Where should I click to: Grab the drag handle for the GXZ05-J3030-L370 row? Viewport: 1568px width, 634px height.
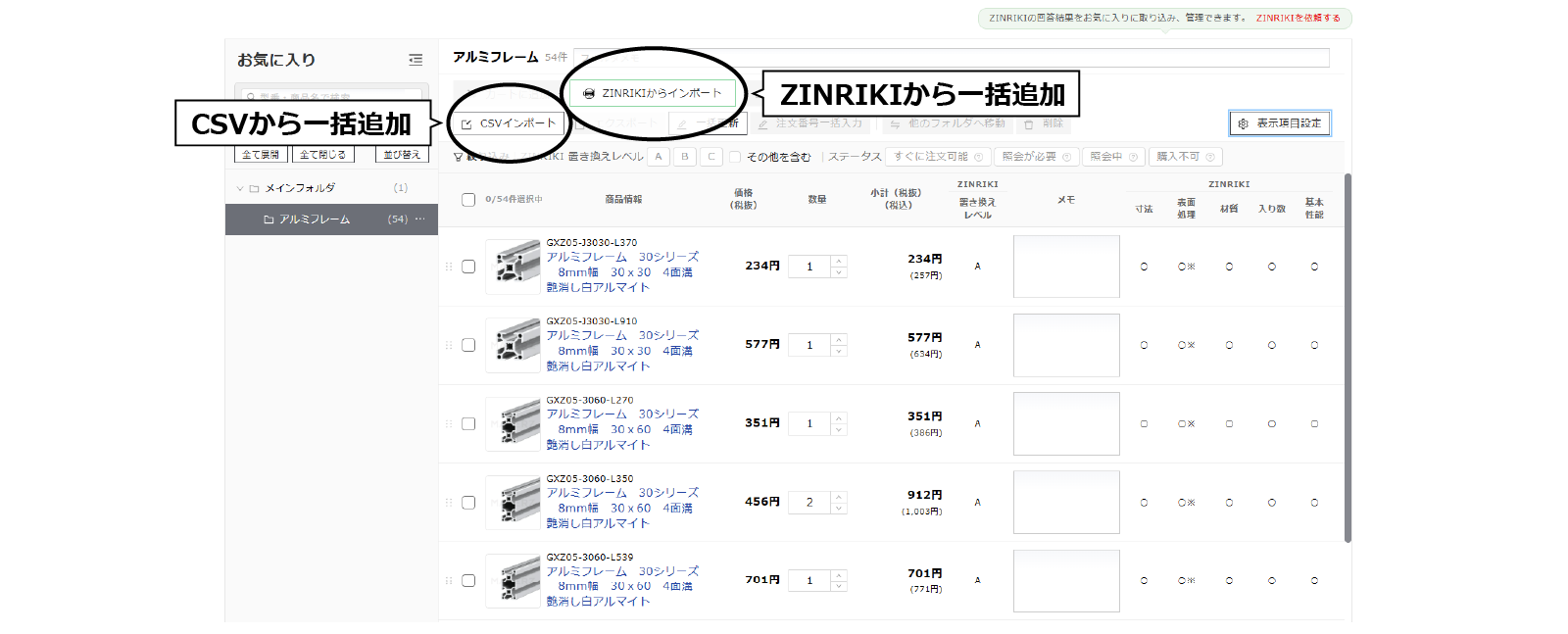[x=449, y=267]
